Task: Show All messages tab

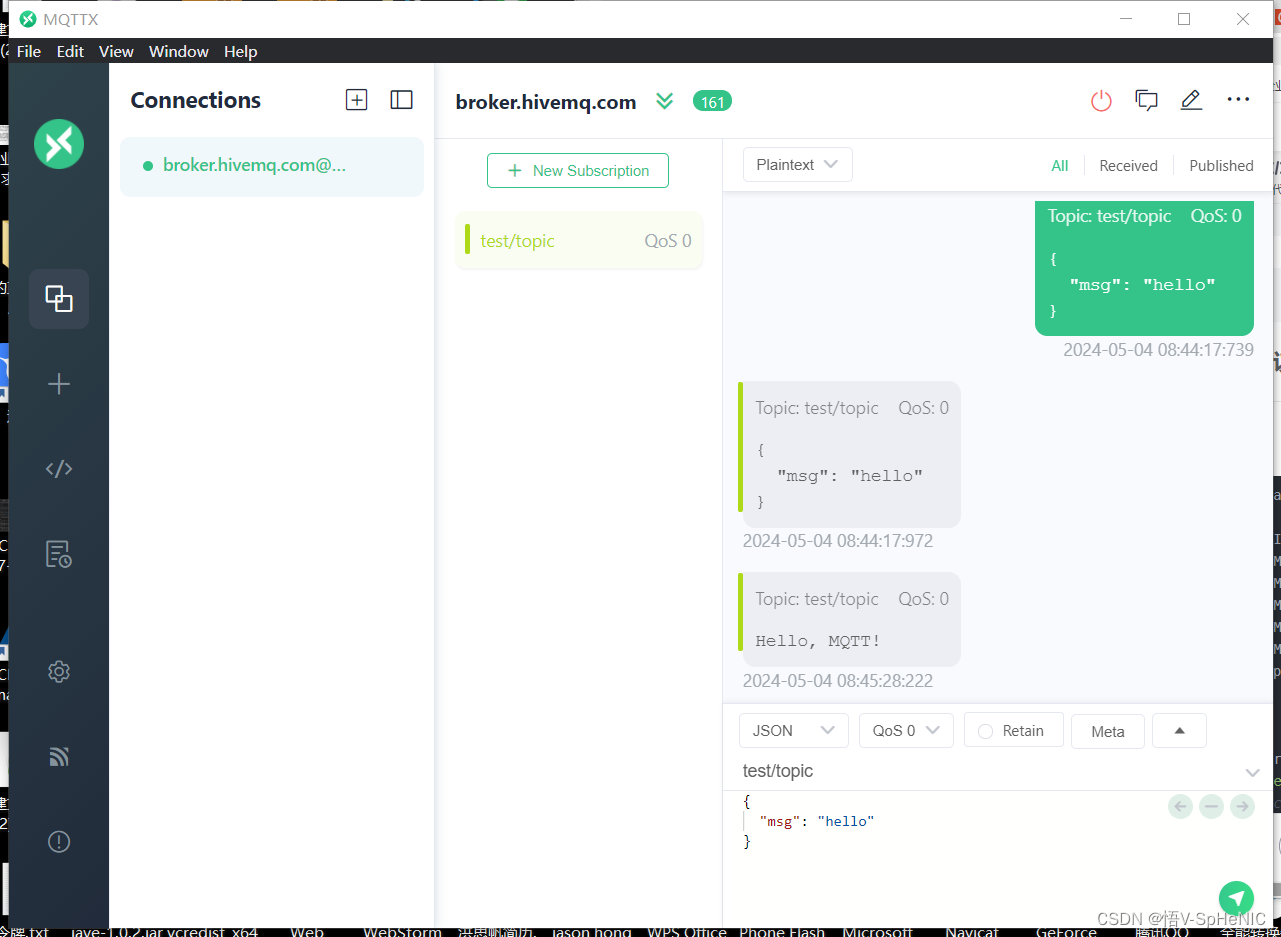Action: tap(1060, 166)
